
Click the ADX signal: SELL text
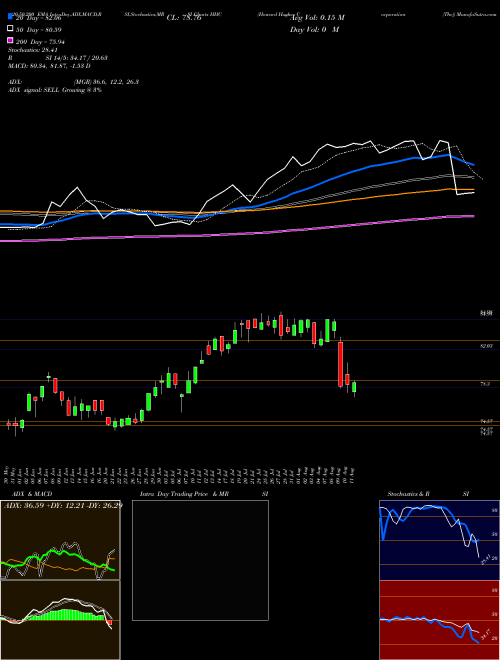34,90
